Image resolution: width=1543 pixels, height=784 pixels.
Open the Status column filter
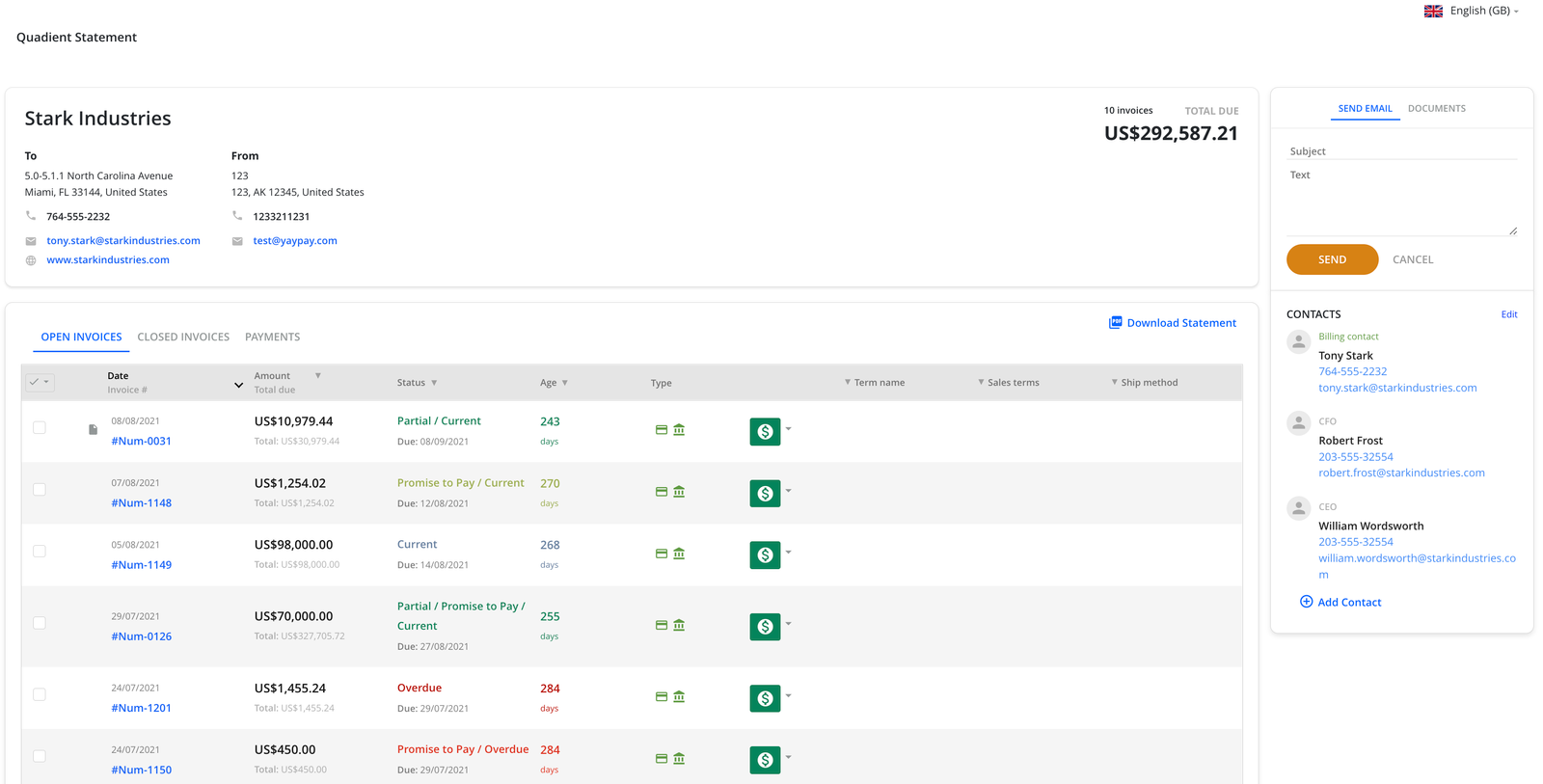434,383
